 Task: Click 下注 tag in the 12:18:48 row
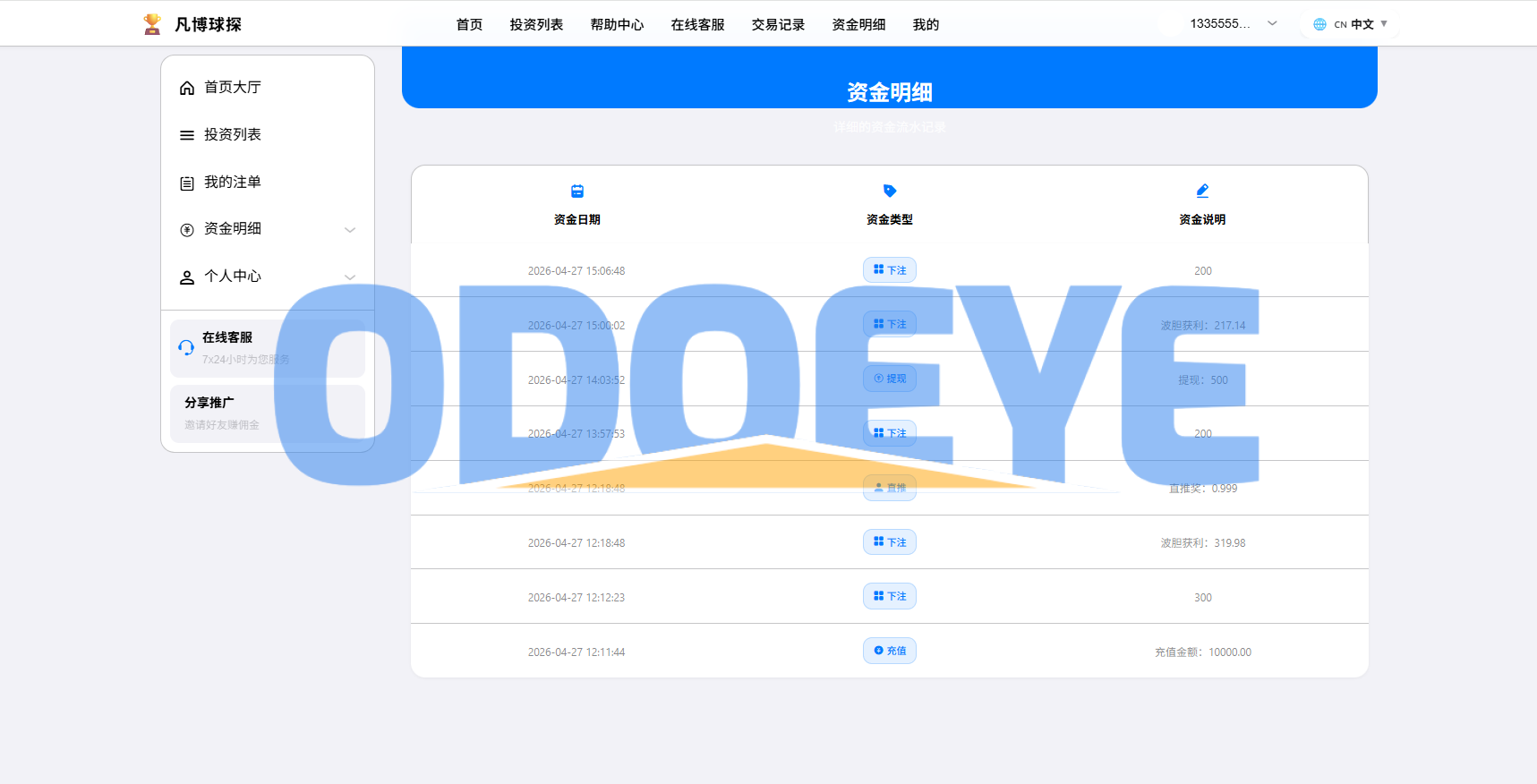[890, 542]
